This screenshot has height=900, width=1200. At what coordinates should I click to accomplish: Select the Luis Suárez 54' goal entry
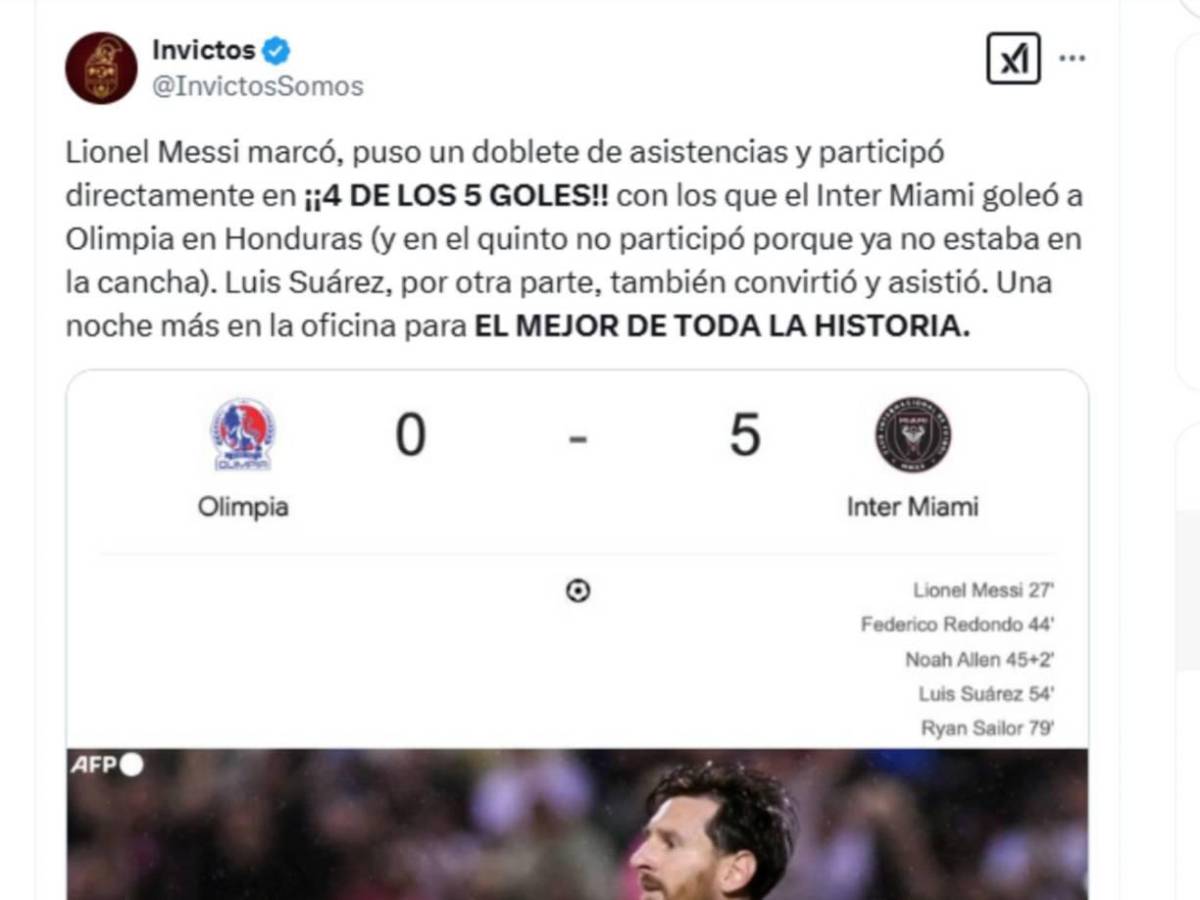[987, 694]
